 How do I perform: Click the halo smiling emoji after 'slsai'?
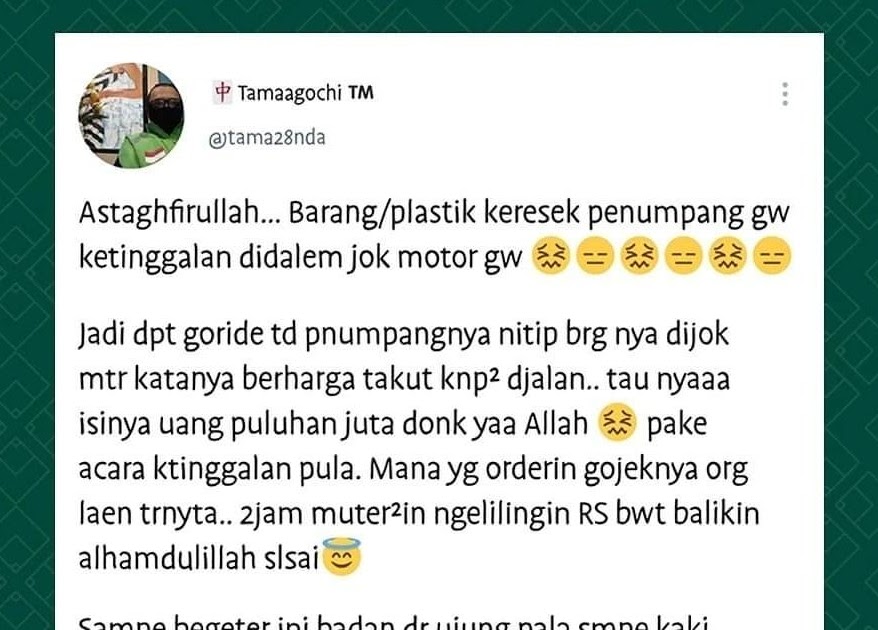tap(342, 557)
